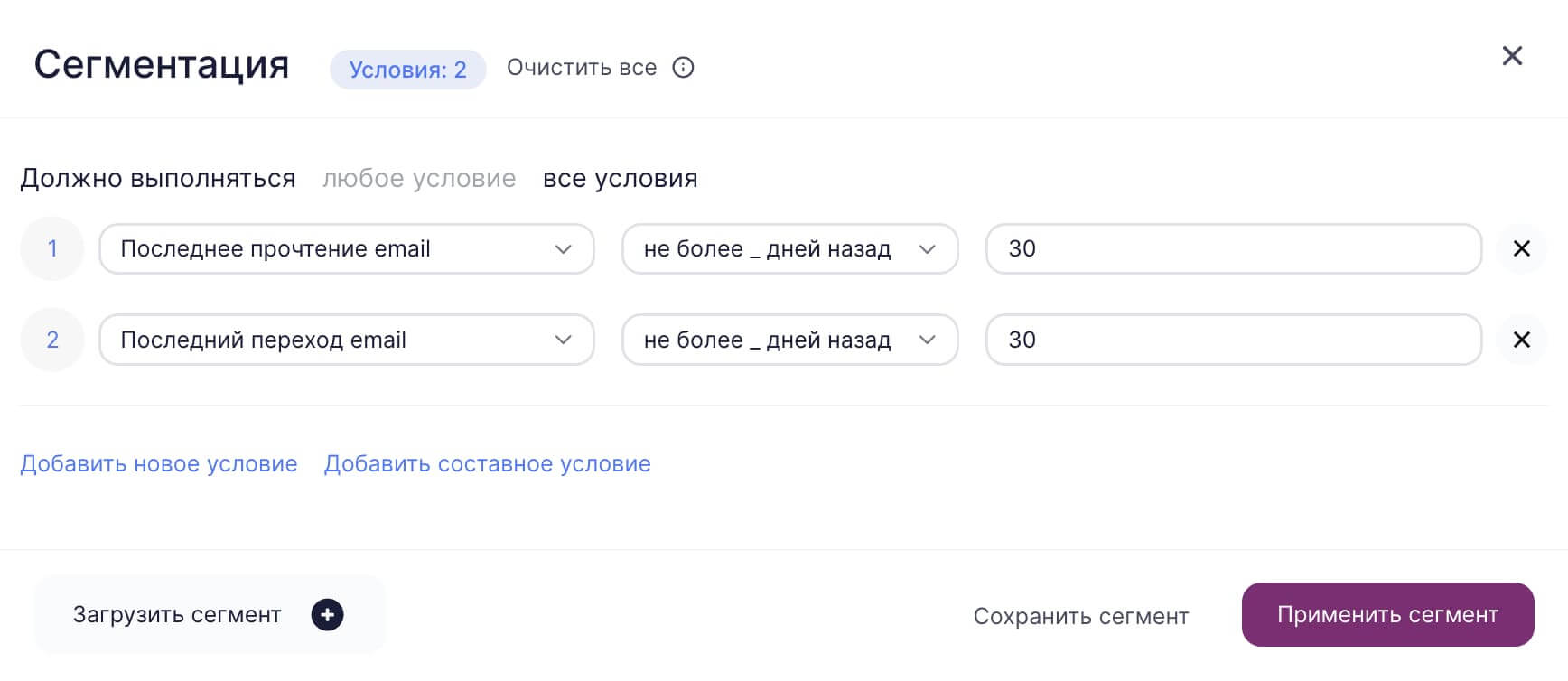Click the Должно выполняться label
This screenshot has width=1568, height=681.
pyautogui.click(x=158, y=178)
